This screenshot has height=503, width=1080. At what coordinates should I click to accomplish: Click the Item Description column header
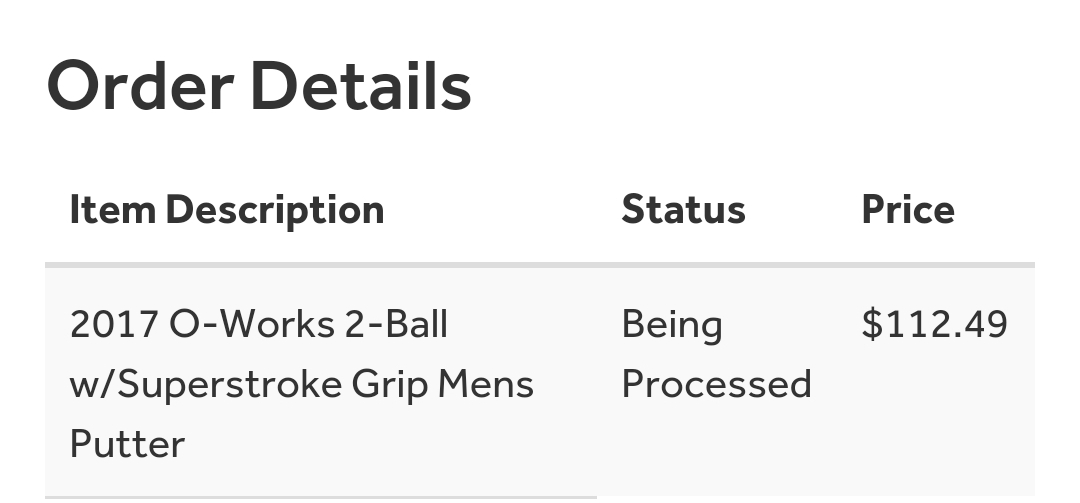point(227,210)
